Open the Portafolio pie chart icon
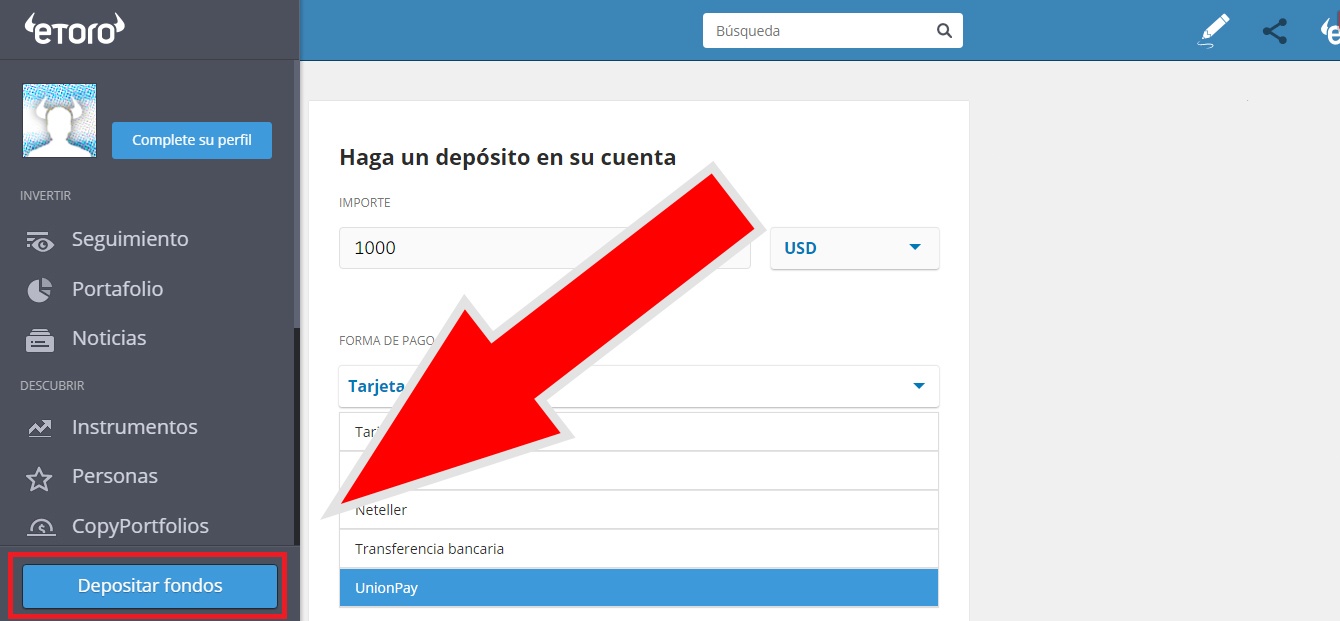 coord(39,289)
